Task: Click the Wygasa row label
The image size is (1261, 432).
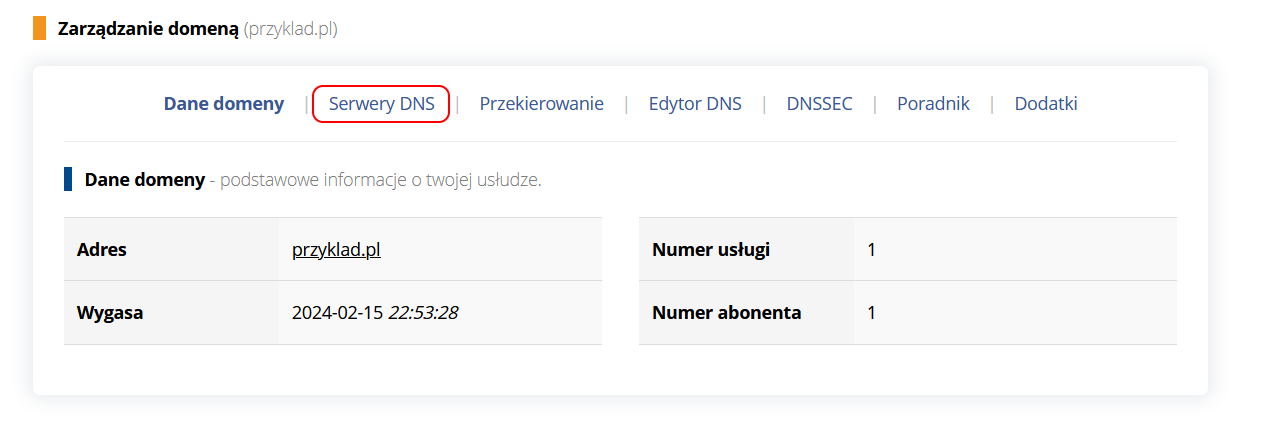Action: 110,313
